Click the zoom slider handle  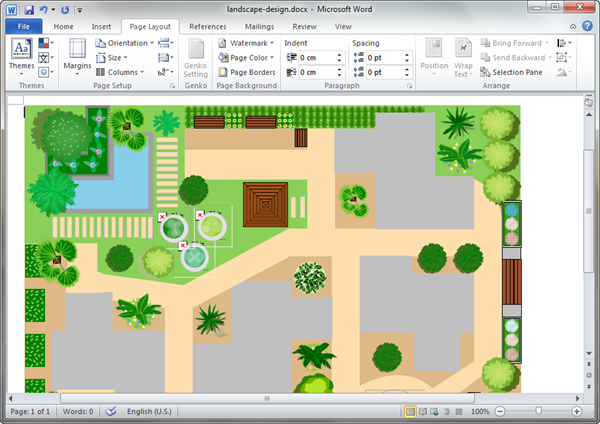(539, 411)
